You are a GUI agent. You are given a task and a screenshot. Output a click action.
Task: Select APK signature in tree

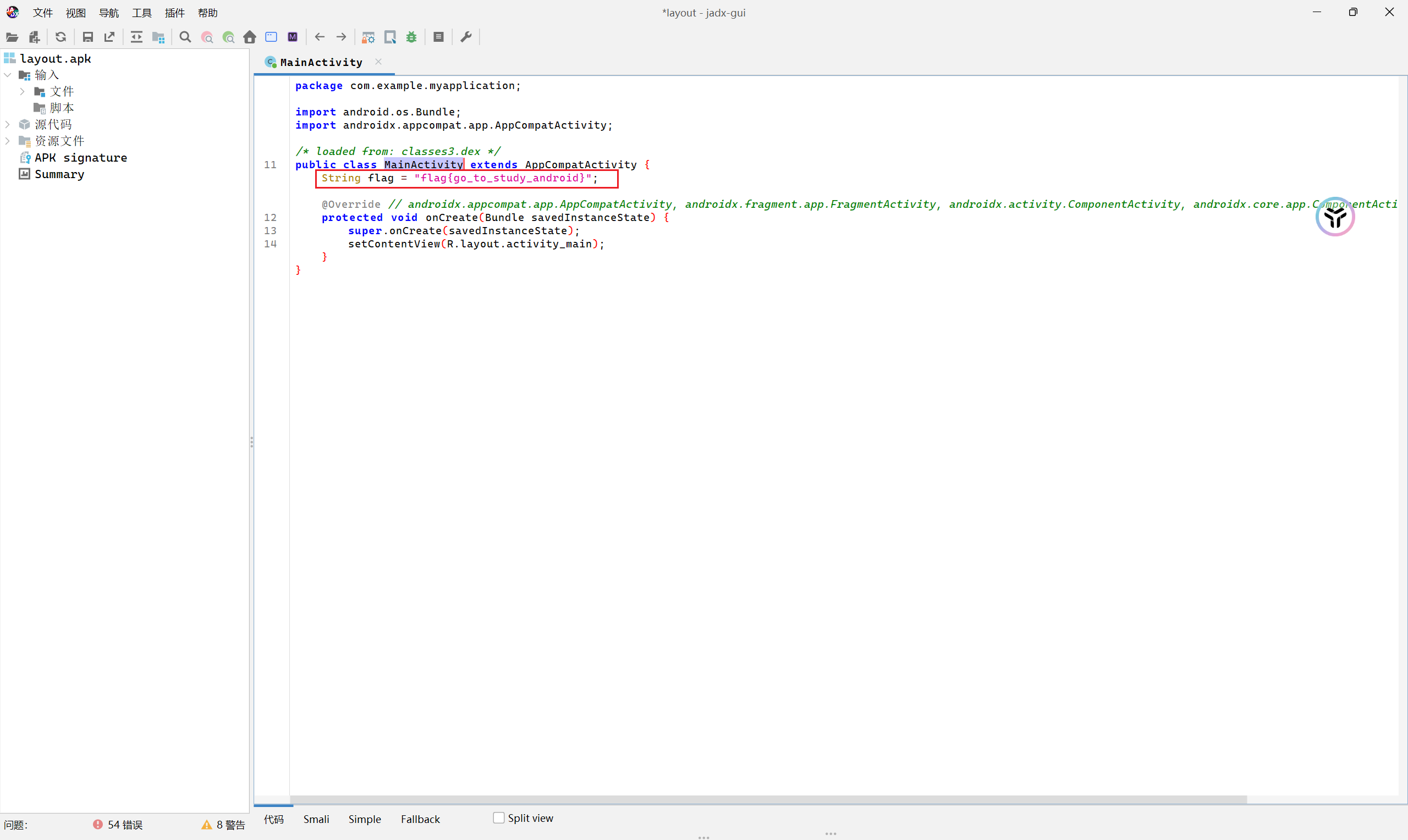80,158
